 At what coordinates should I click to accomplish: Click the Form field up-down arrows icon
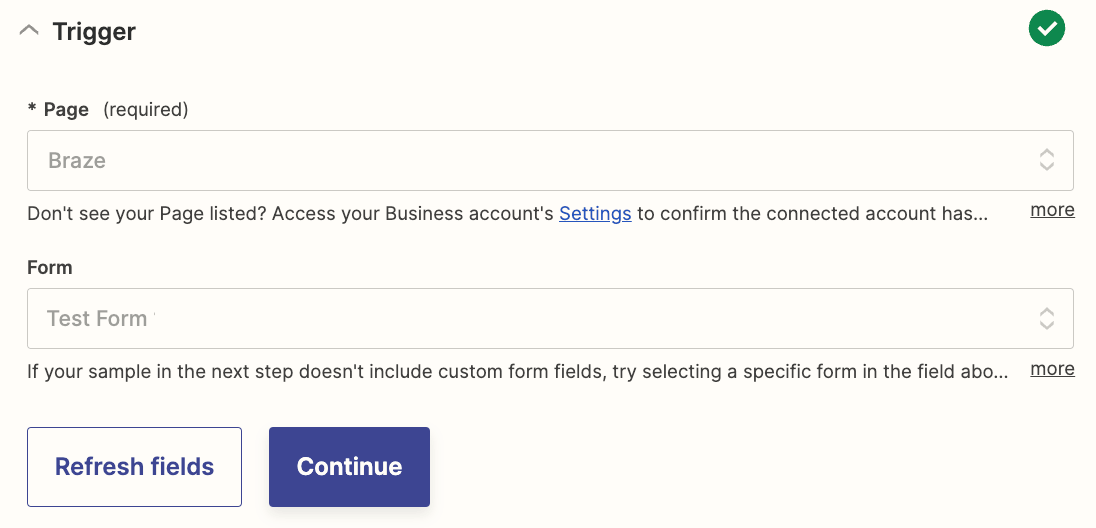click(1046, 319)
